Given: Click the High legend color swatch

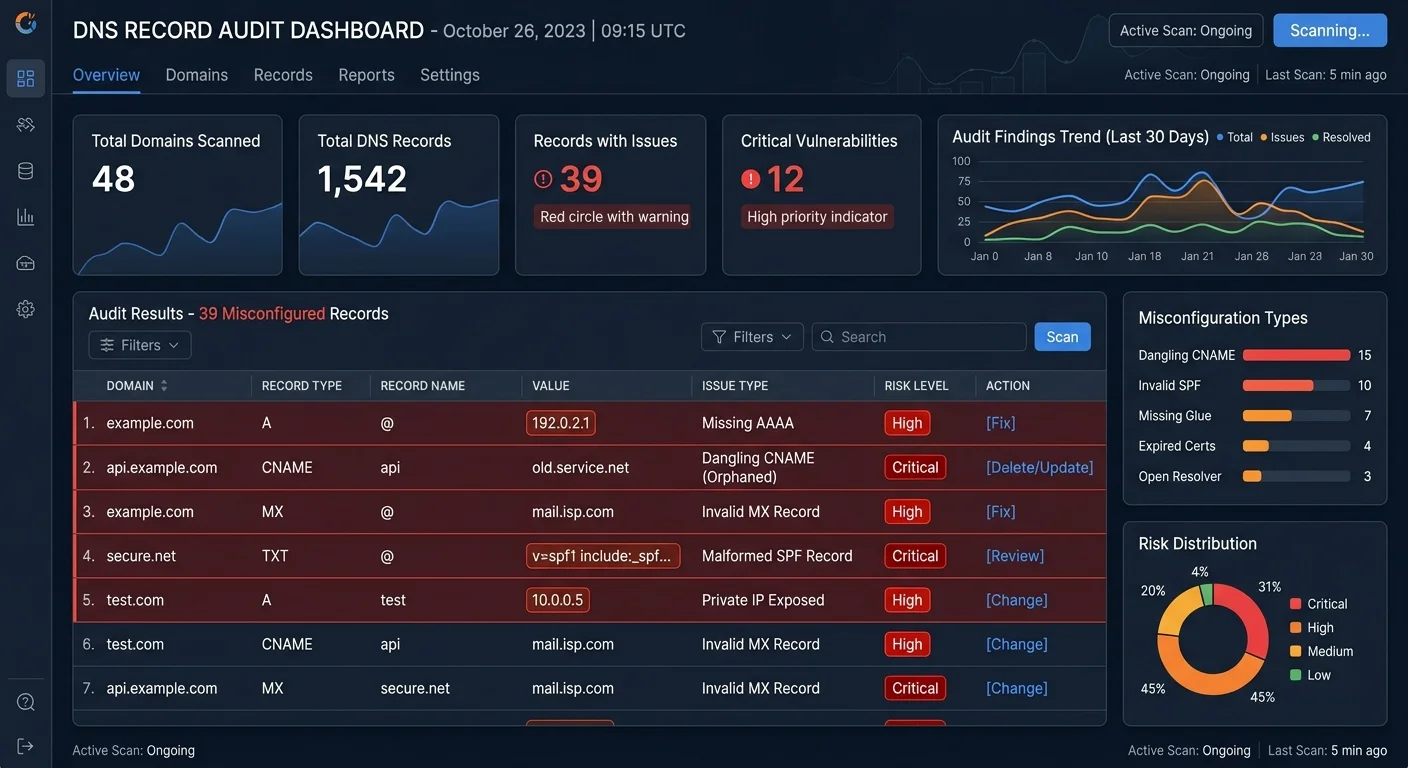Looking at the screenshot, I should click(1295, 628).
